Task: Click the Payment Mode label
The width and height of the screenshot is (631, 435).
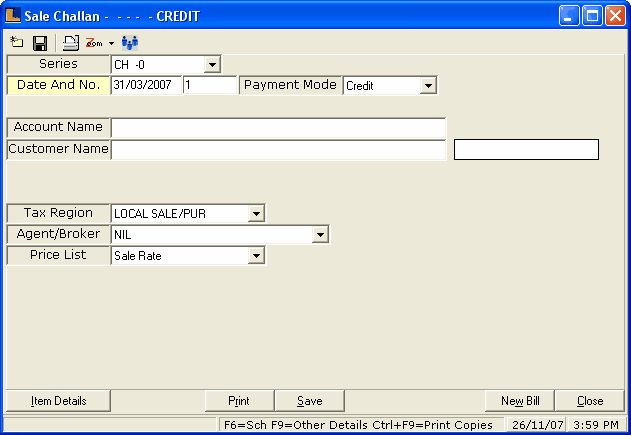Action: [290, 85]
